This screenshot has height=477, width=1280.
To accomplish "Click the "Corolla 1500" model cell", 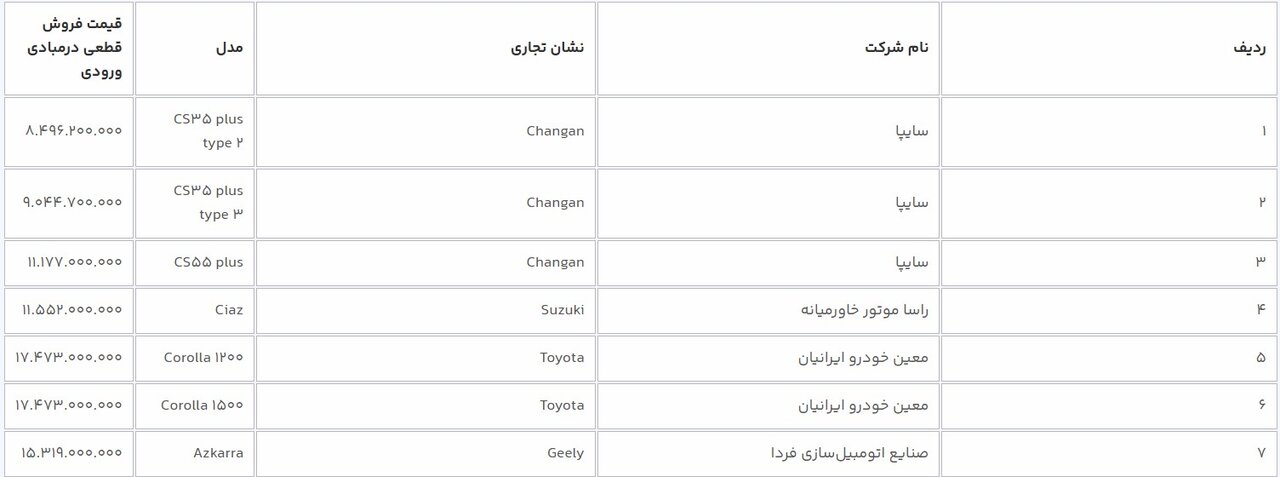I will (202, 405).
